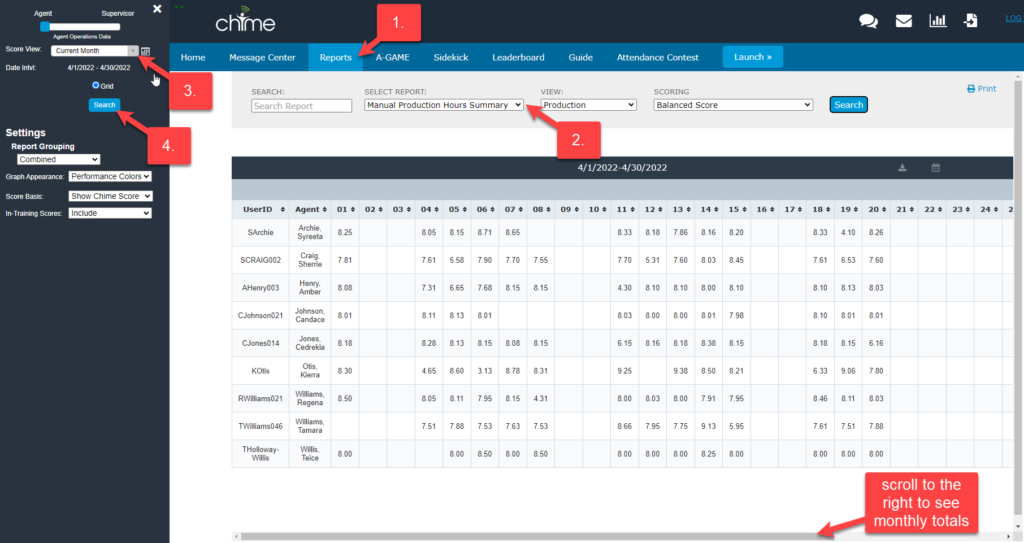Go to the Message Center tab

coord(263,57)
